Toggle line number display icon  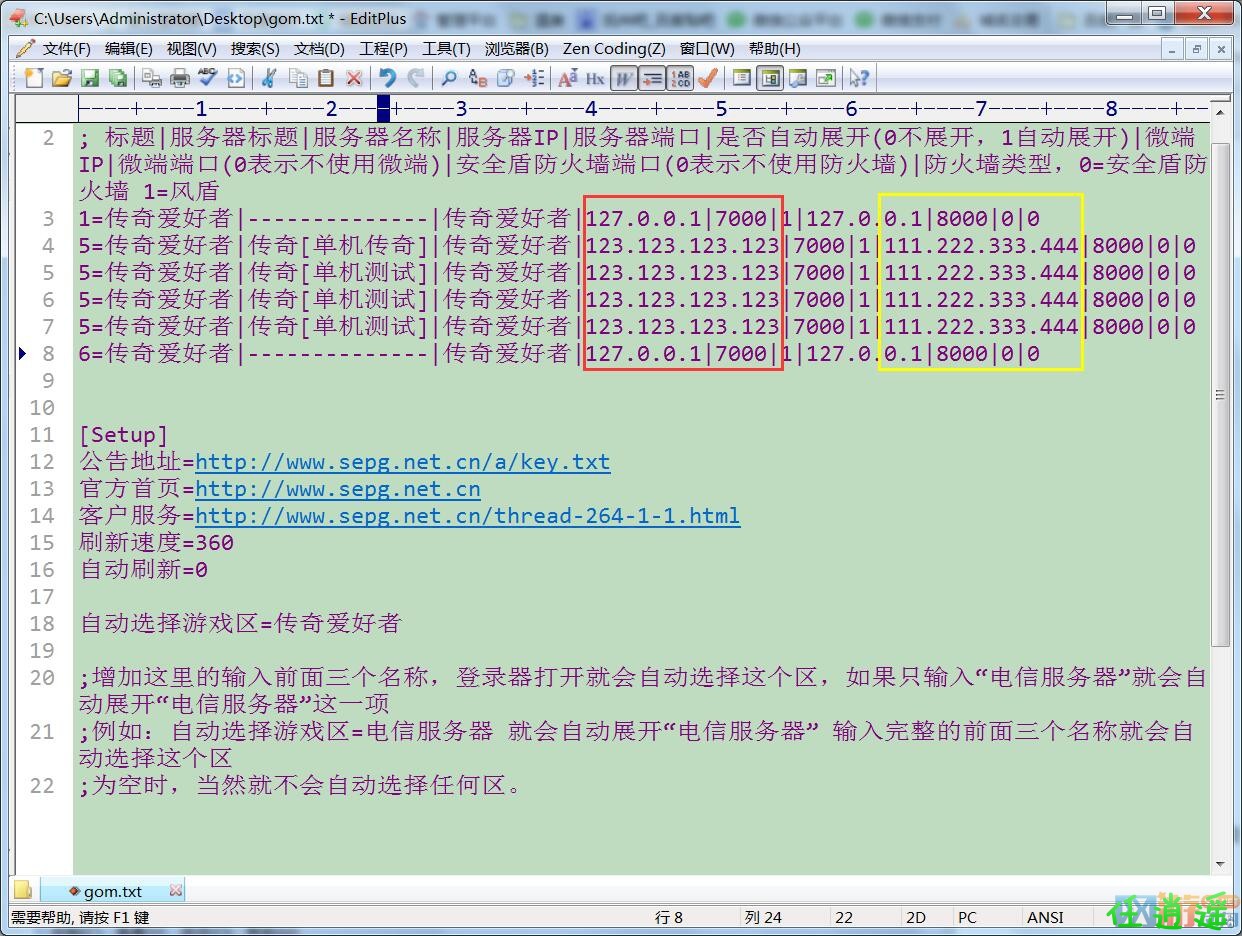point(680,78)
